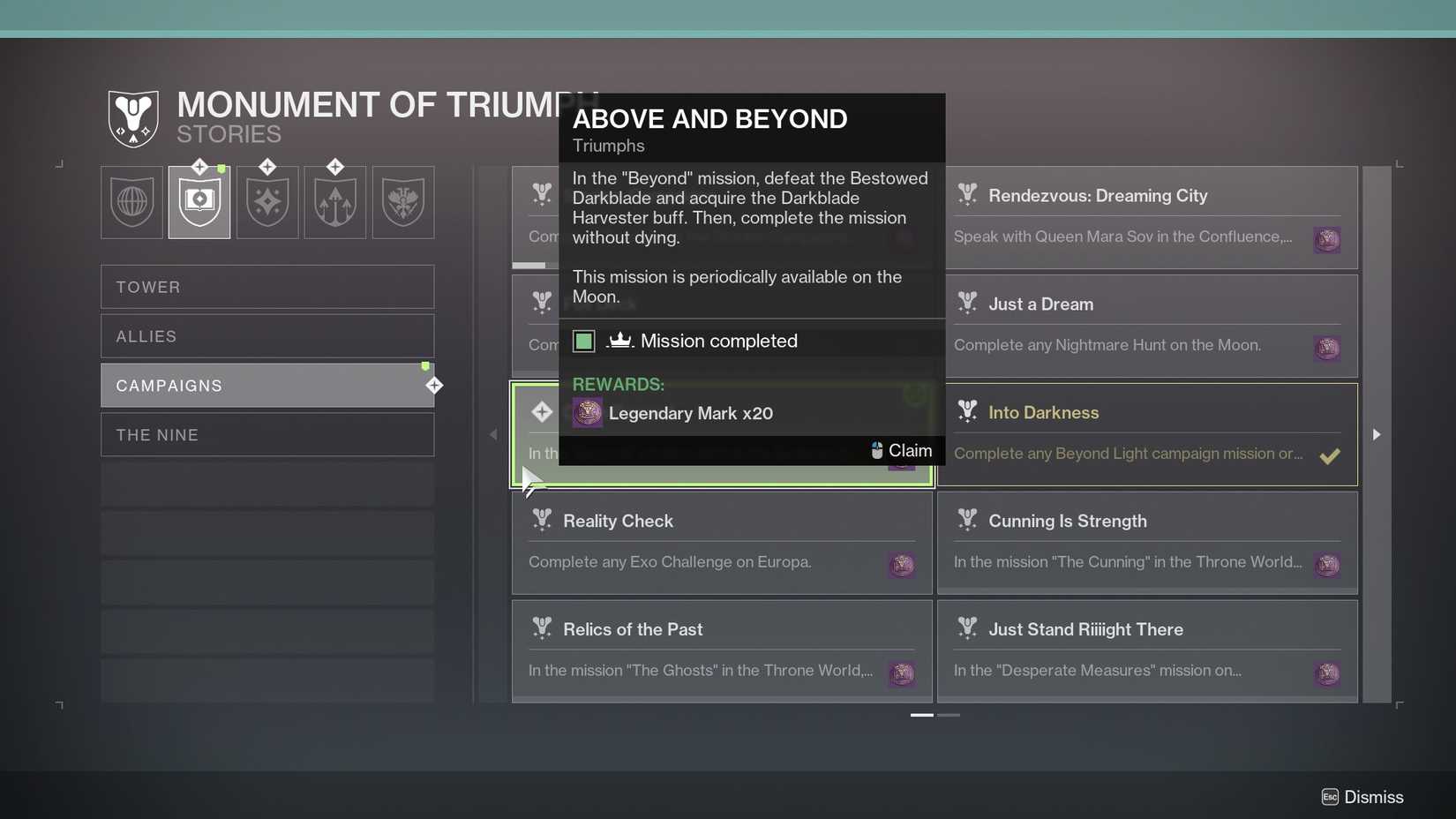Click the Into Darkness completed checkmark
This screenshot has width=1456, height=819.
click(x=1330, y=455)
